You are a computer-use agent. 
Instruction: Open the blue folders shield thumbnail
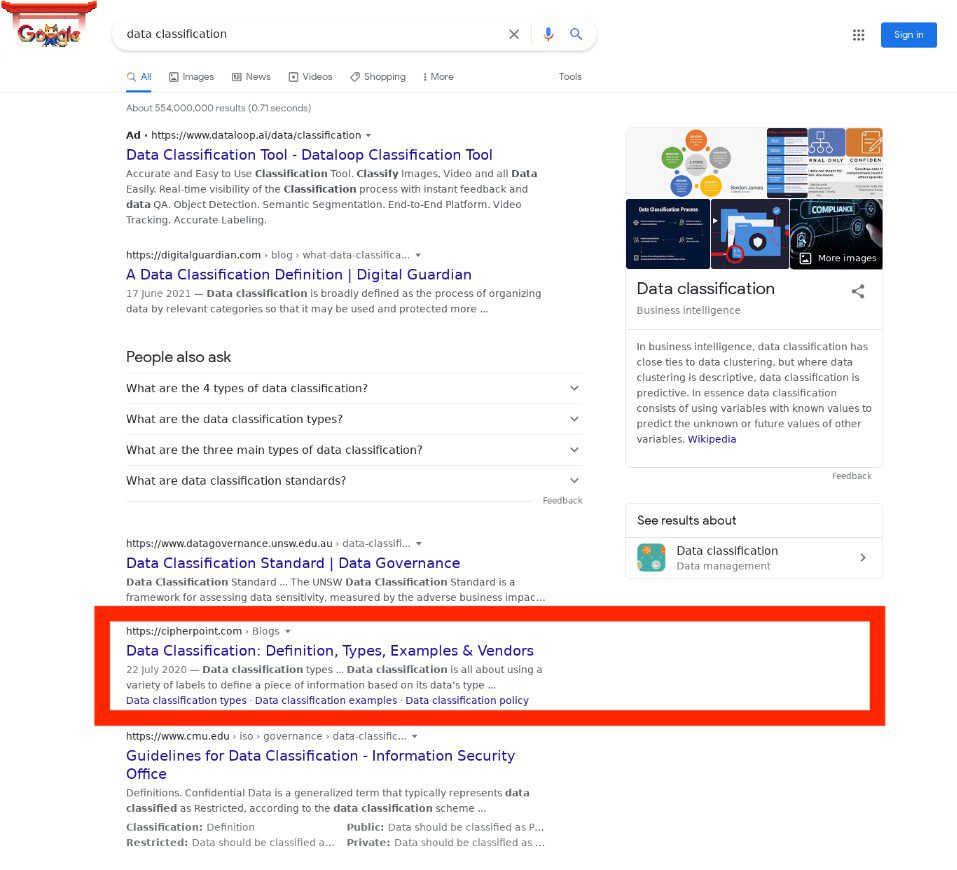pos(750,234)
